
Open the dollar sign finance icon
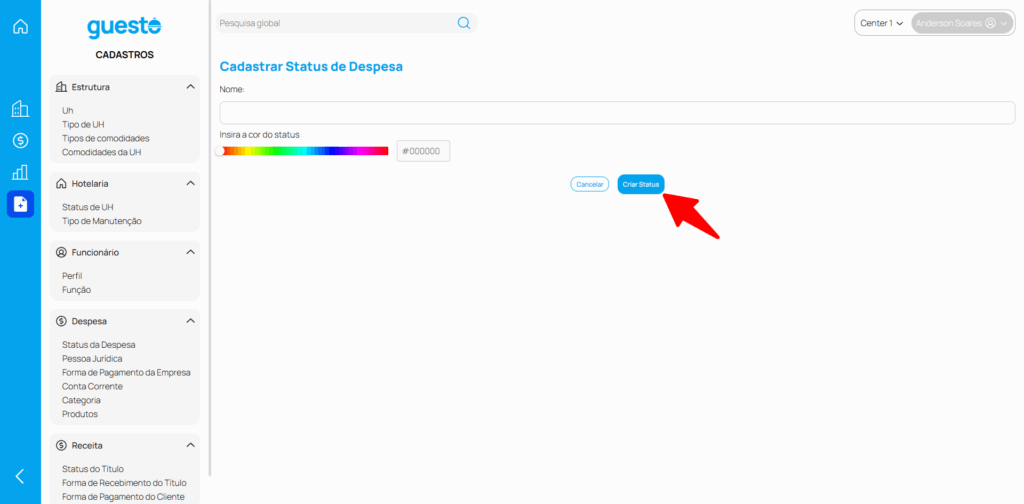coord(20,141)
